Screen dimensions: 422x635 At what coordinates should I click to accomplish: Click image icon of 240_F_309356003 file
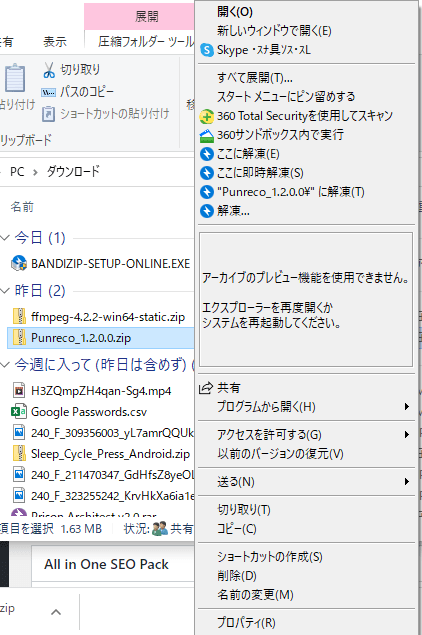click(x=19, y=432)
